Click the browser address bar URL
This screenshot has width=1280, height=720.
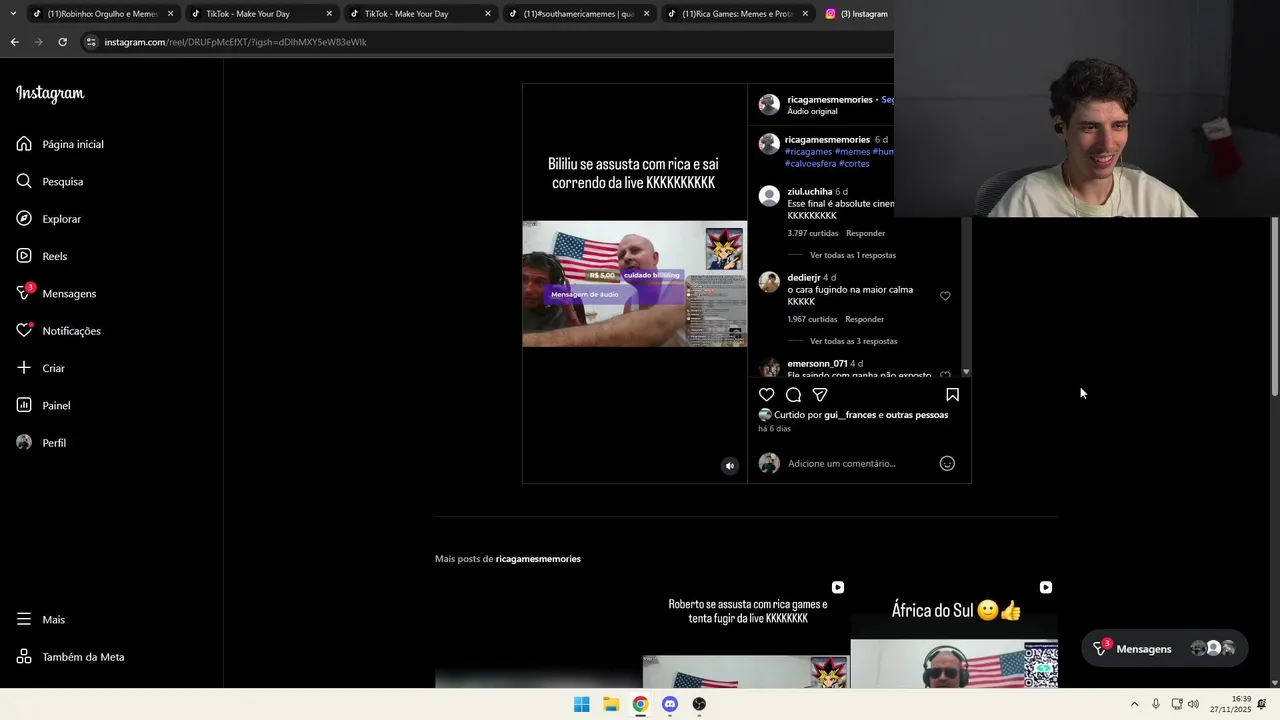[235, 42]
